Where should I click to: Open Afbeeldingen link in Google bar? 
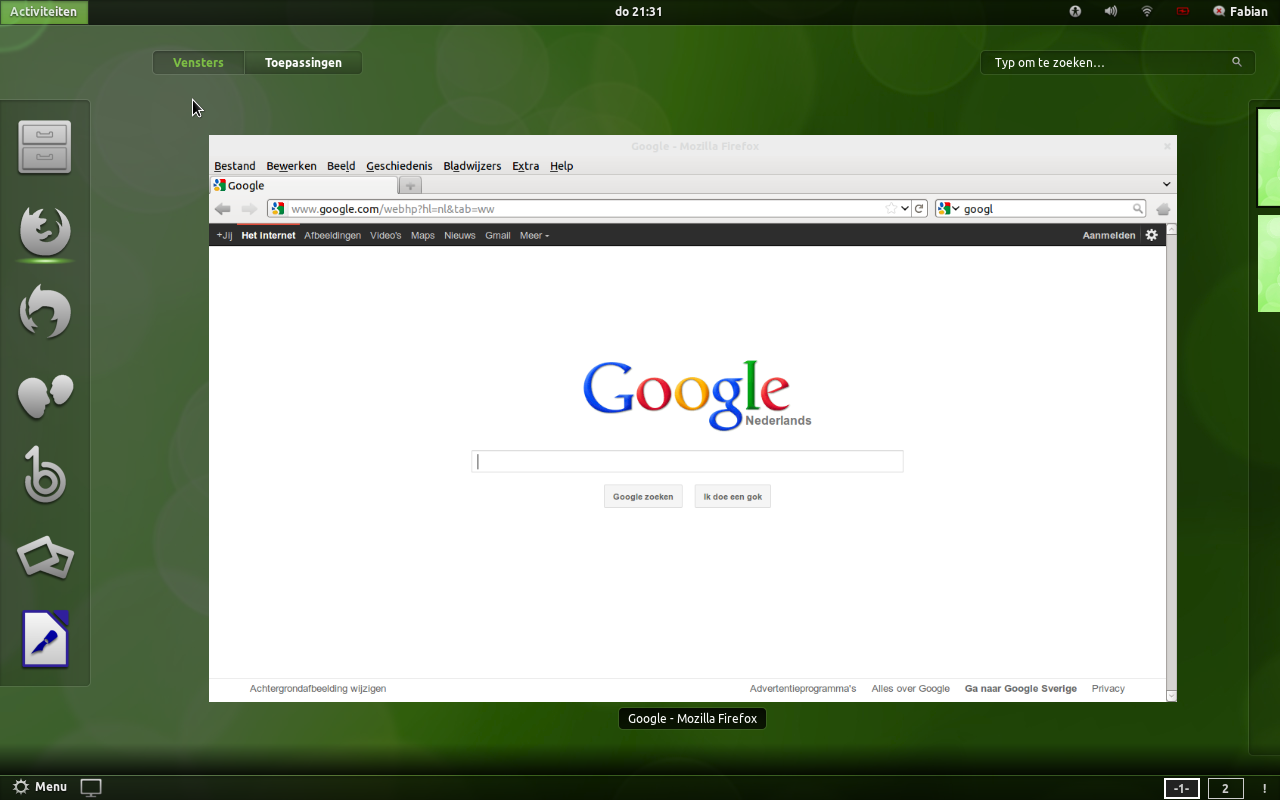333,235
